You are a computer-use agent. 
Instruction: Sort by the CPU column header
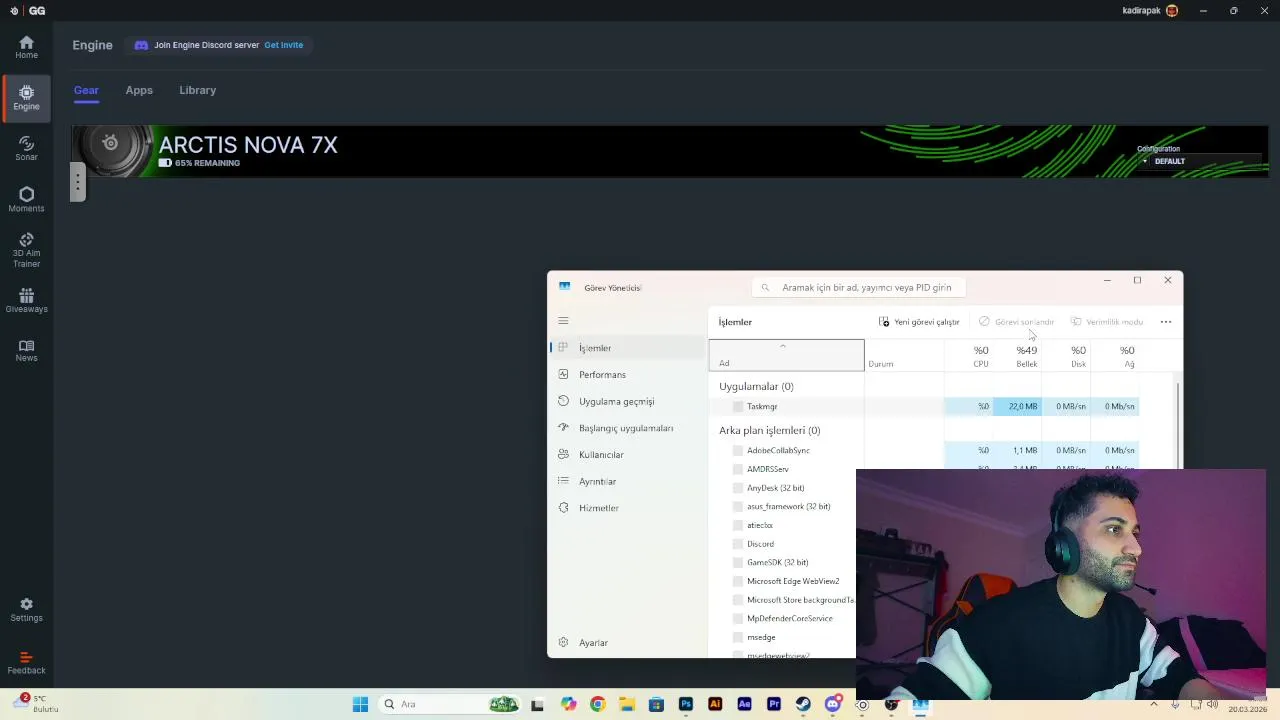pos(969,356)
